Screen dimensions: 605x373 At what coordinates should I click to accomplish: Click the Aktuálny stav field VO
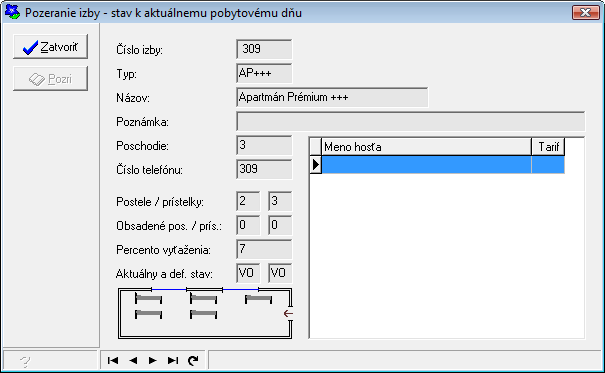tap(248, 273)
